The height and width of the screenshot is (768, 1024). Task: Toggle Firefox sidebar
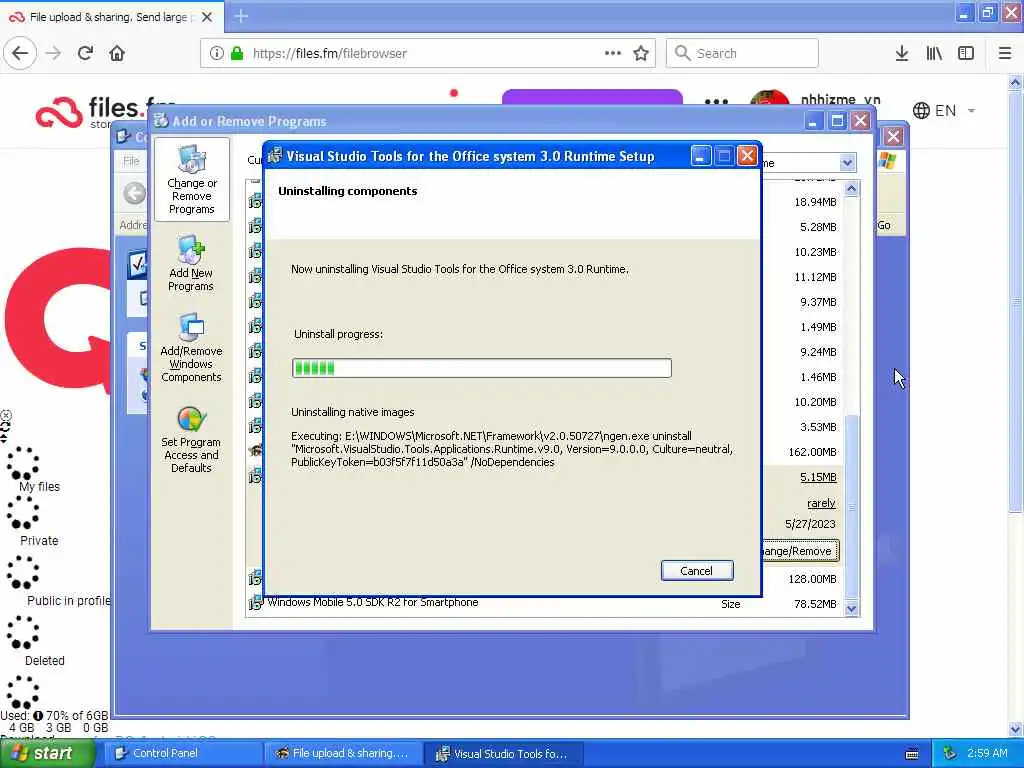(966, 53)
